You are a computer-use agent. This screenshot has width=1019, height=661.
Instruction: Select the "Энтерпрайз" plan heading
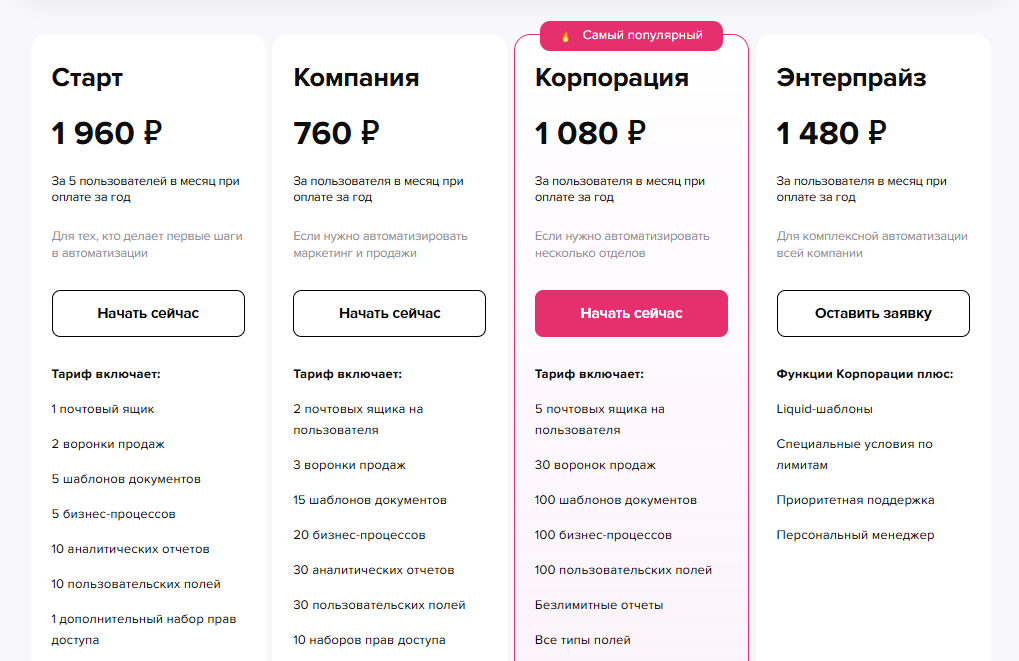coord(851,78)
